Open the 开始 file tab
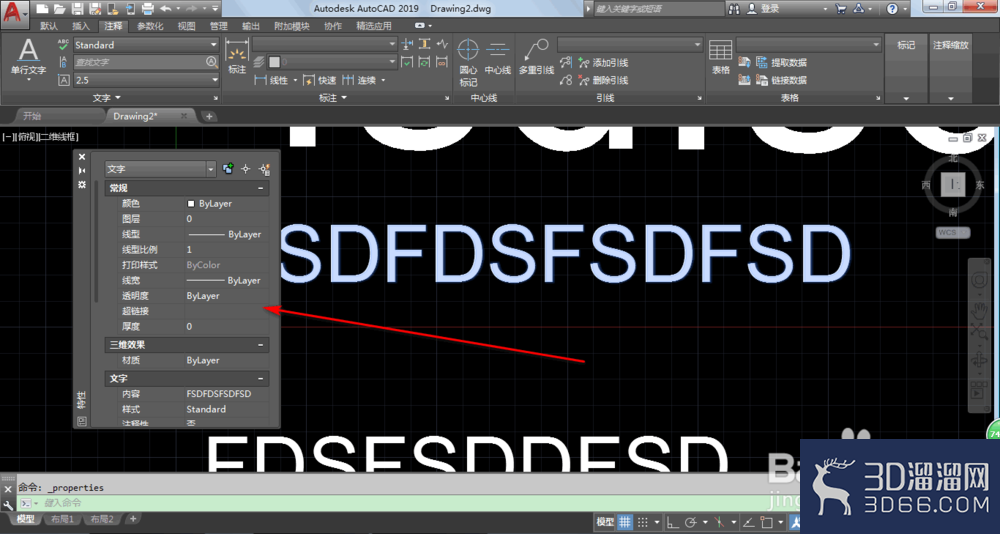Image resolution: width=1000 pixels, height=534 pixels. (32, 116)
